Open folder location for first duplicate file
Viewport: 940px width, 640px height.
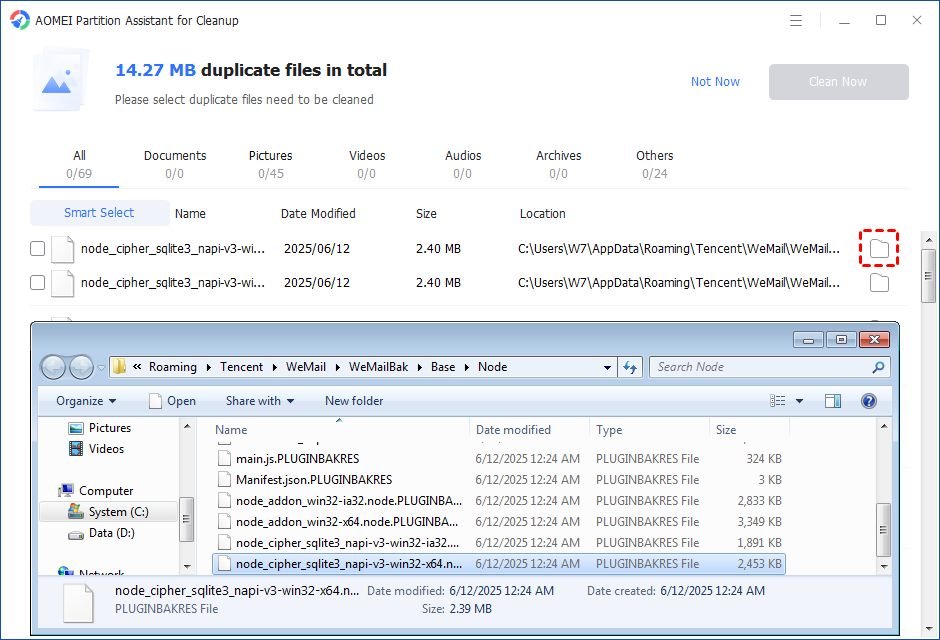(x=879, y=248)
